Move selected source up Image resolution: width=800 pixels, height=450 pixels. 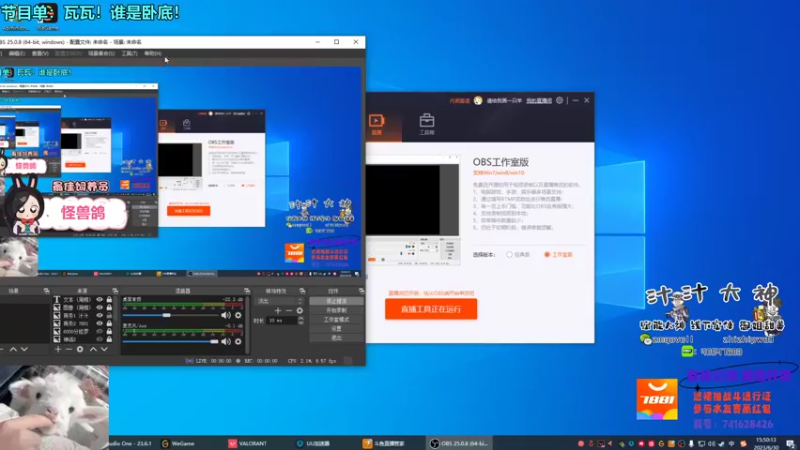click(x=93, y=349)
